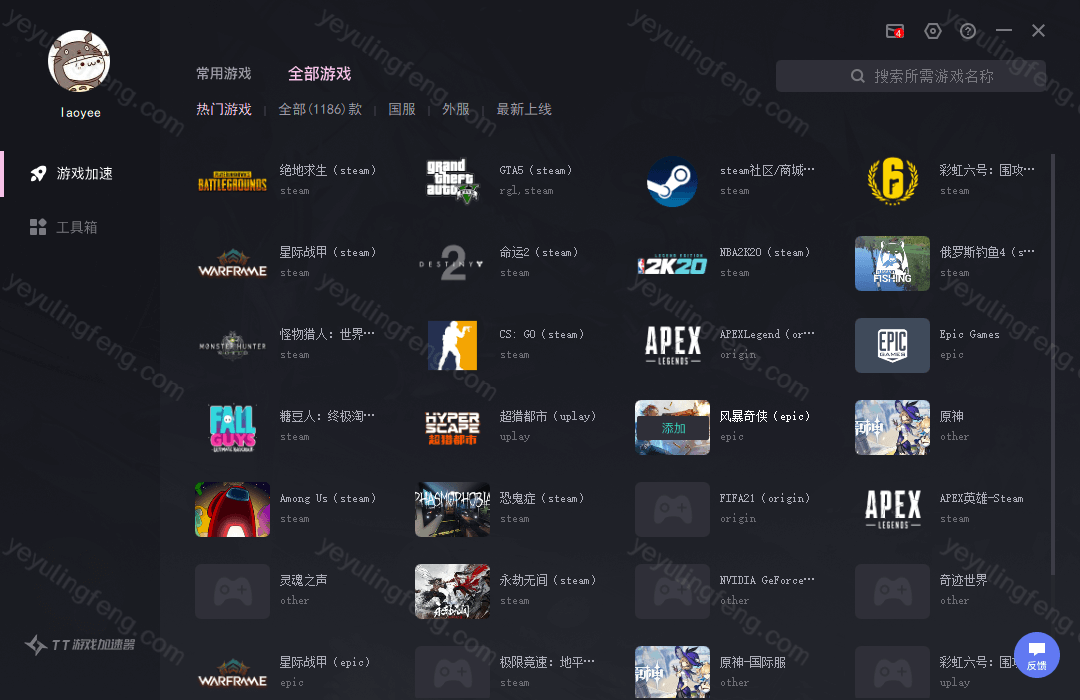
Task: Open the Among Us thumbnail
Action: [x=232, y=509]
